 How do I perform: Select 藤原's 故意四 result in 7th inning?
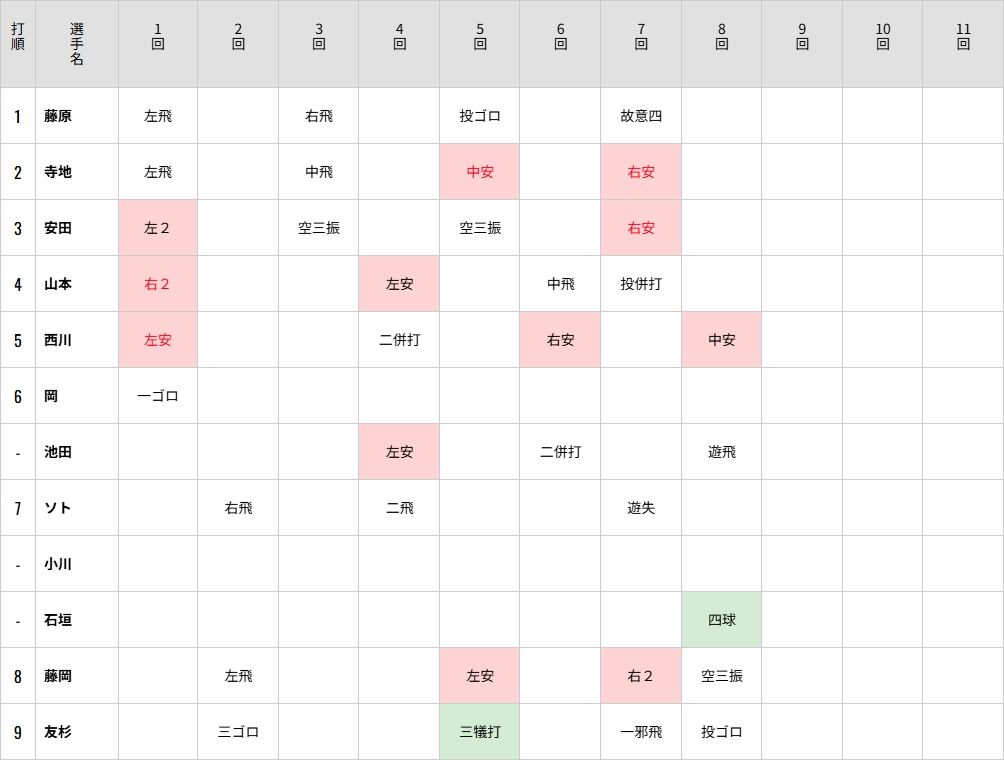[x=641, y=116]
